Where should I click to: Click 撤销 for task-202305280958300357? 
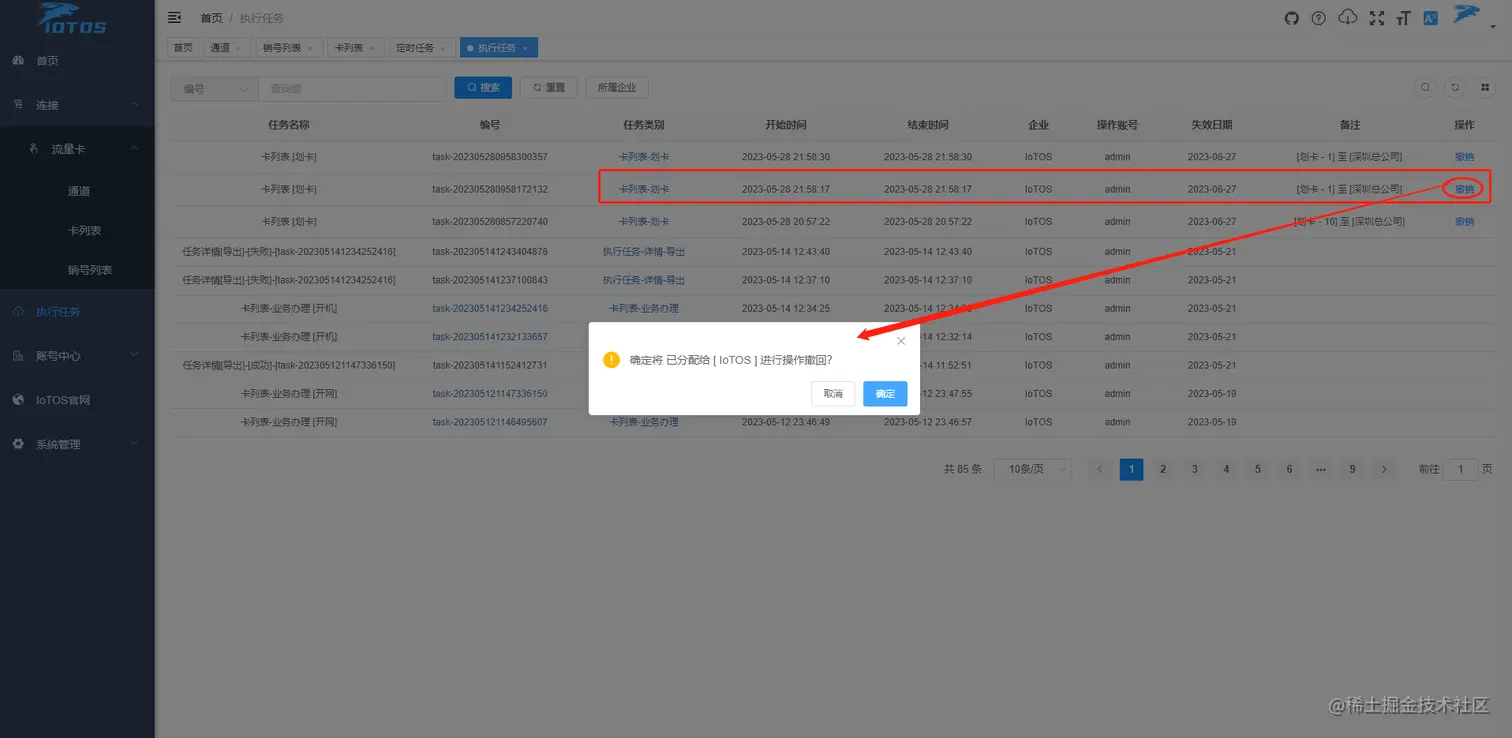[1464, 157]
